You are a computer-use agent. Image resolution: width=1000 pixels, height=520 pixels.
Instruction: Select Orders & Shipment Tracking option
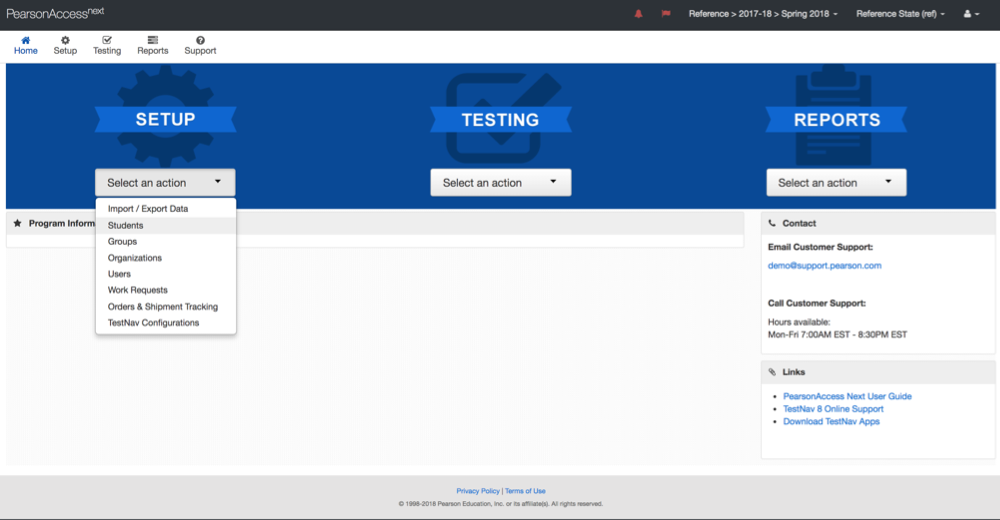pyautogui.click(x=162, y=307)
